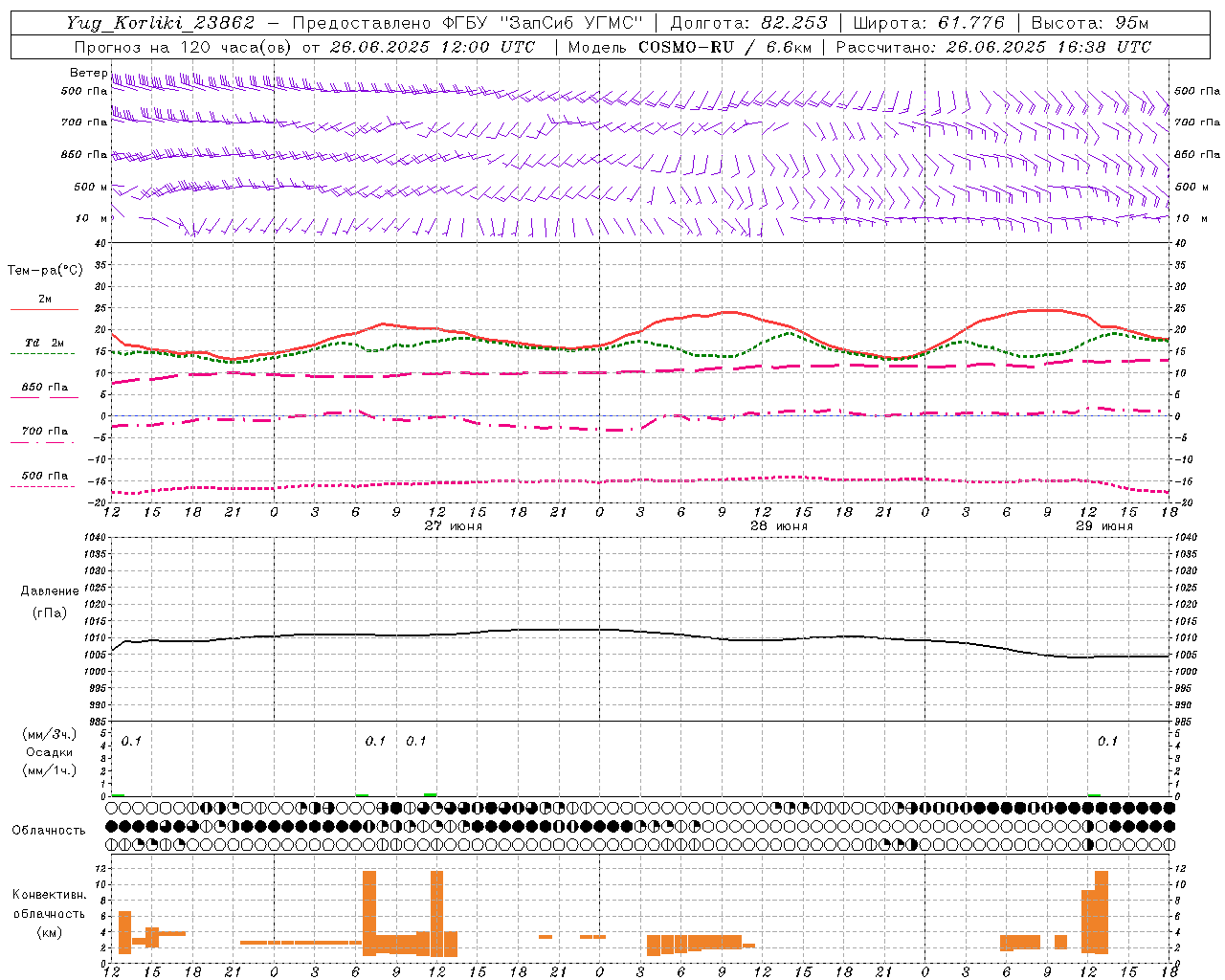Click the Td 2м legend label
The height and width of the screenshot is (980, 1225).
[45, 343]
